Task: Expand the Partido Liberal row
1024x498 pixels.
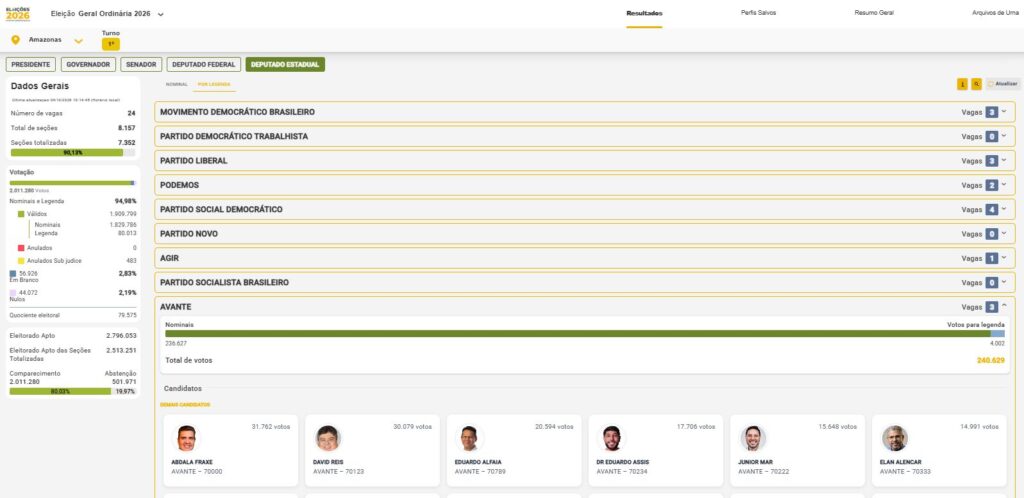Action: 584,161
